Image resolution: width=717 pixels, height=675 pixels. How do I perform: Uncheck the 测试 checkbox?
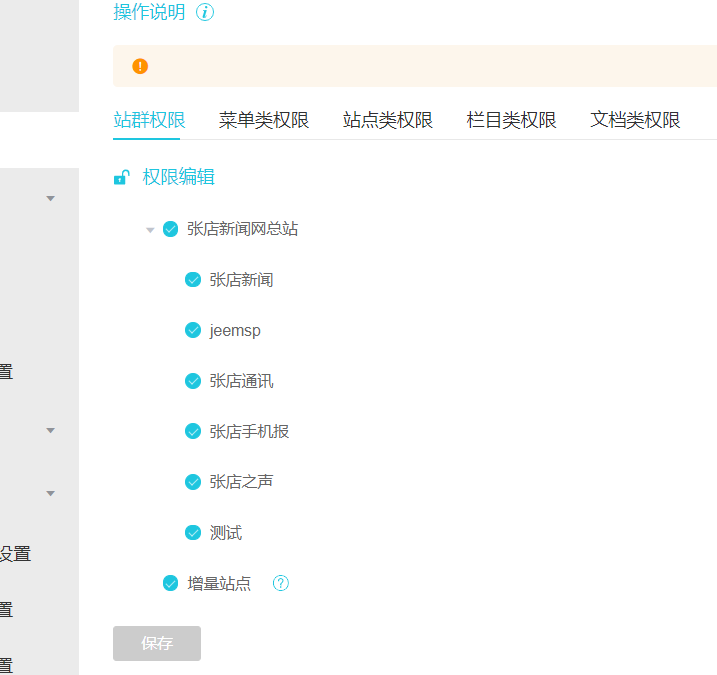[x=193, y=533]
